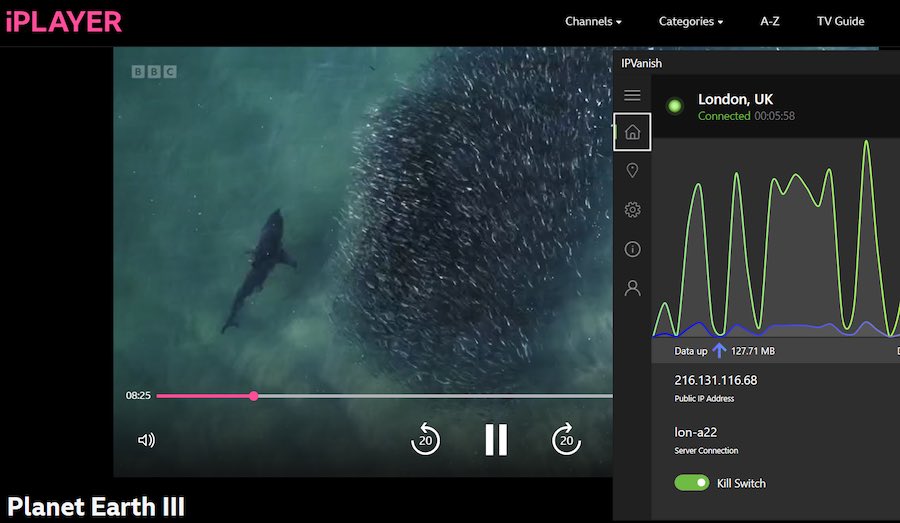Open IPVanish information icon
900x523 pixels.
(x=632, y=249)
